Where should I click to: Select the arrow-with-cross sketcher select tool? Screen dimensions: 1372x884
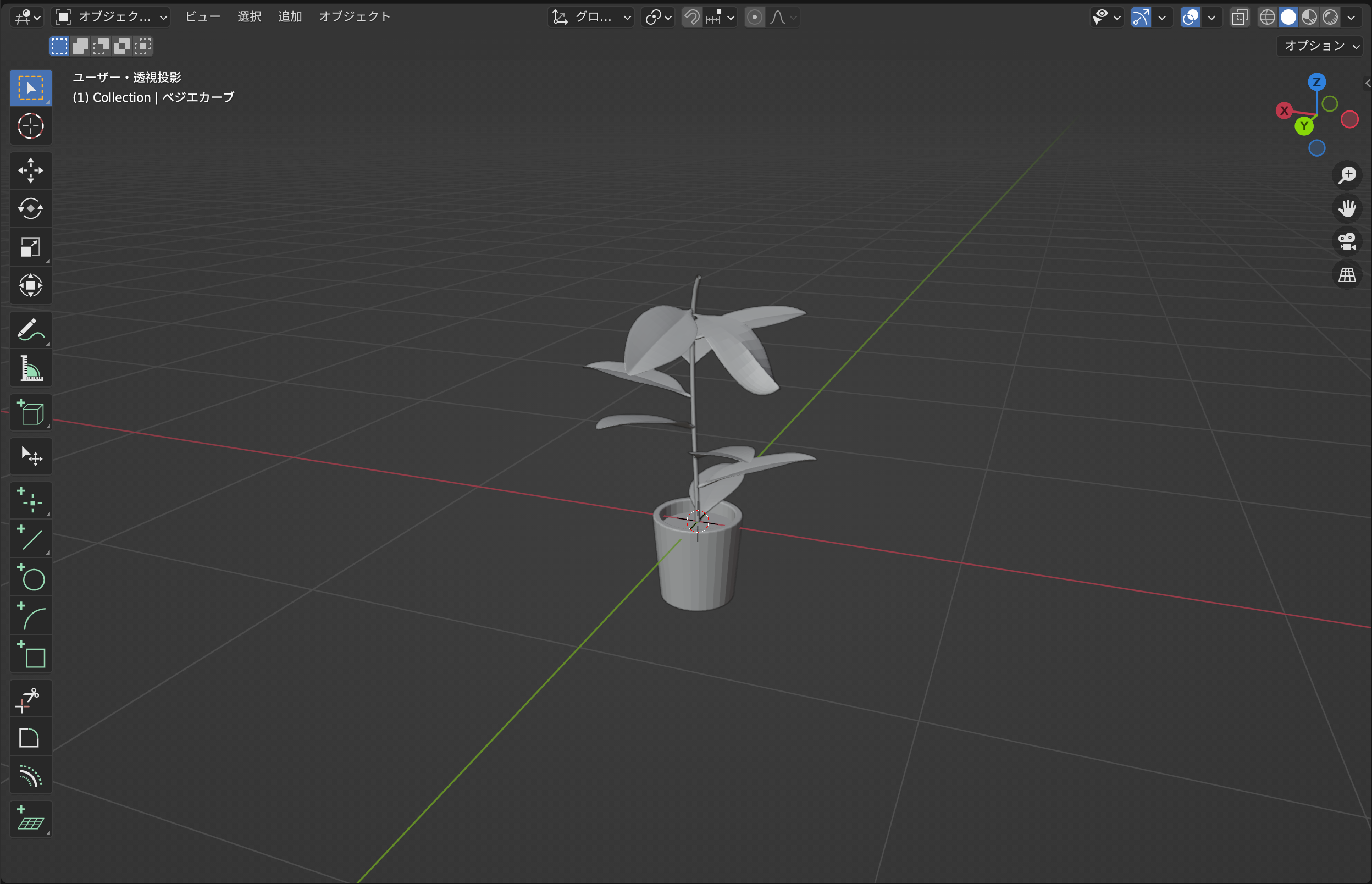(31, 457)
